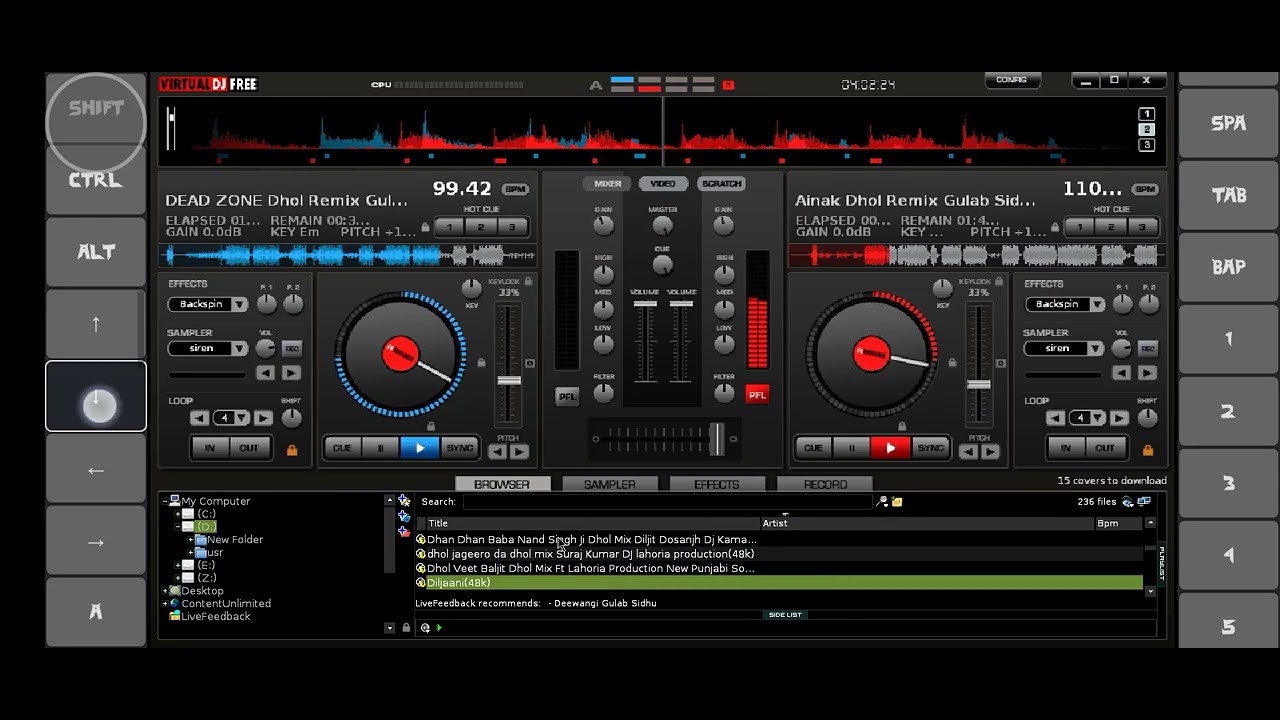Set loop IN point on left deck

point(210,448)
